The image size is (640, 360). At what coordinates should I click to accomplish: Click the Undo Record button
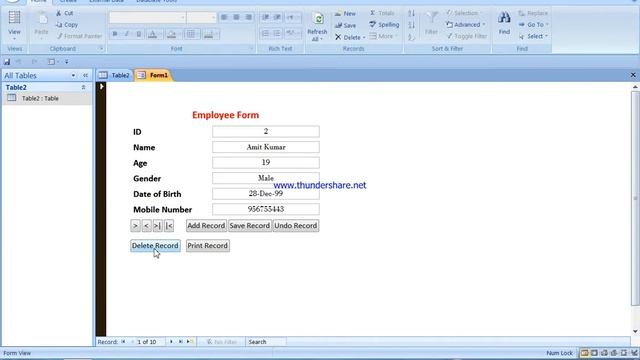point(296,226)
